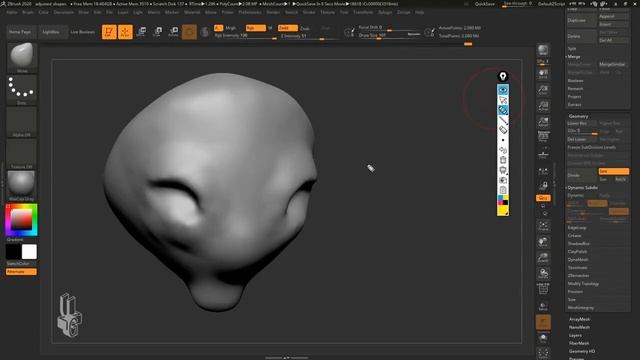Expand the ZRemesher section
The width and height of the screenshot is (640, 360).
(x=578, y=276)
